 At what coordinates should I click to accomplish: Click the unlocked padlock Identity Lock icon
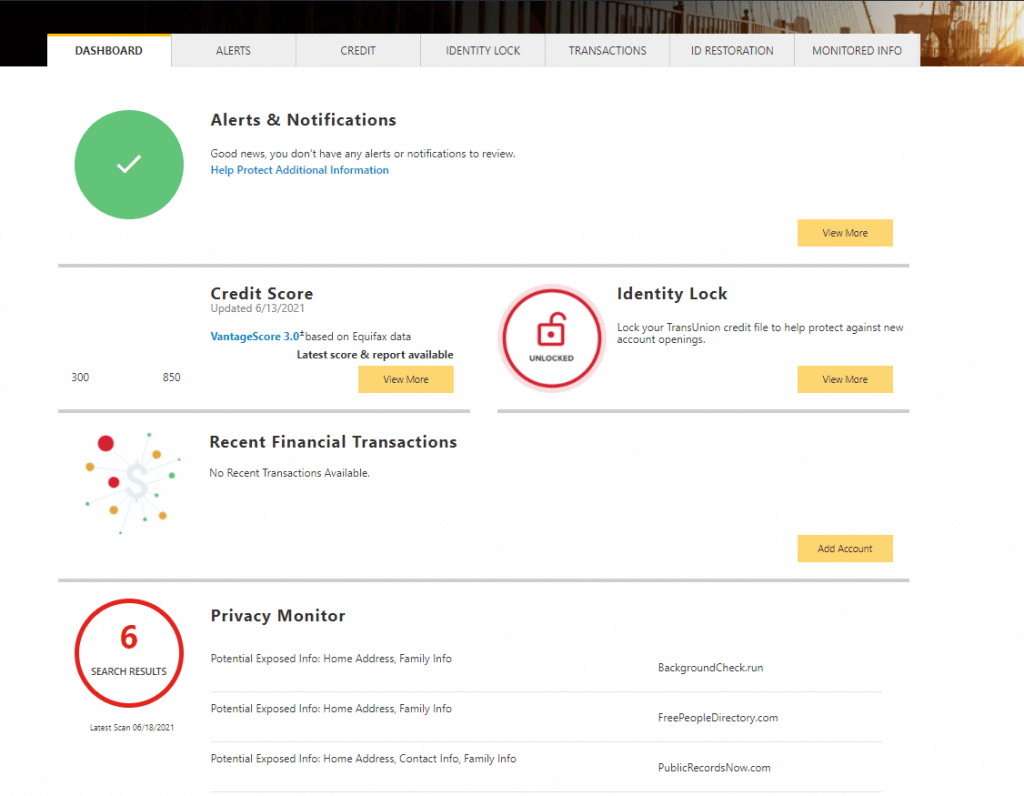coord(551,337)
